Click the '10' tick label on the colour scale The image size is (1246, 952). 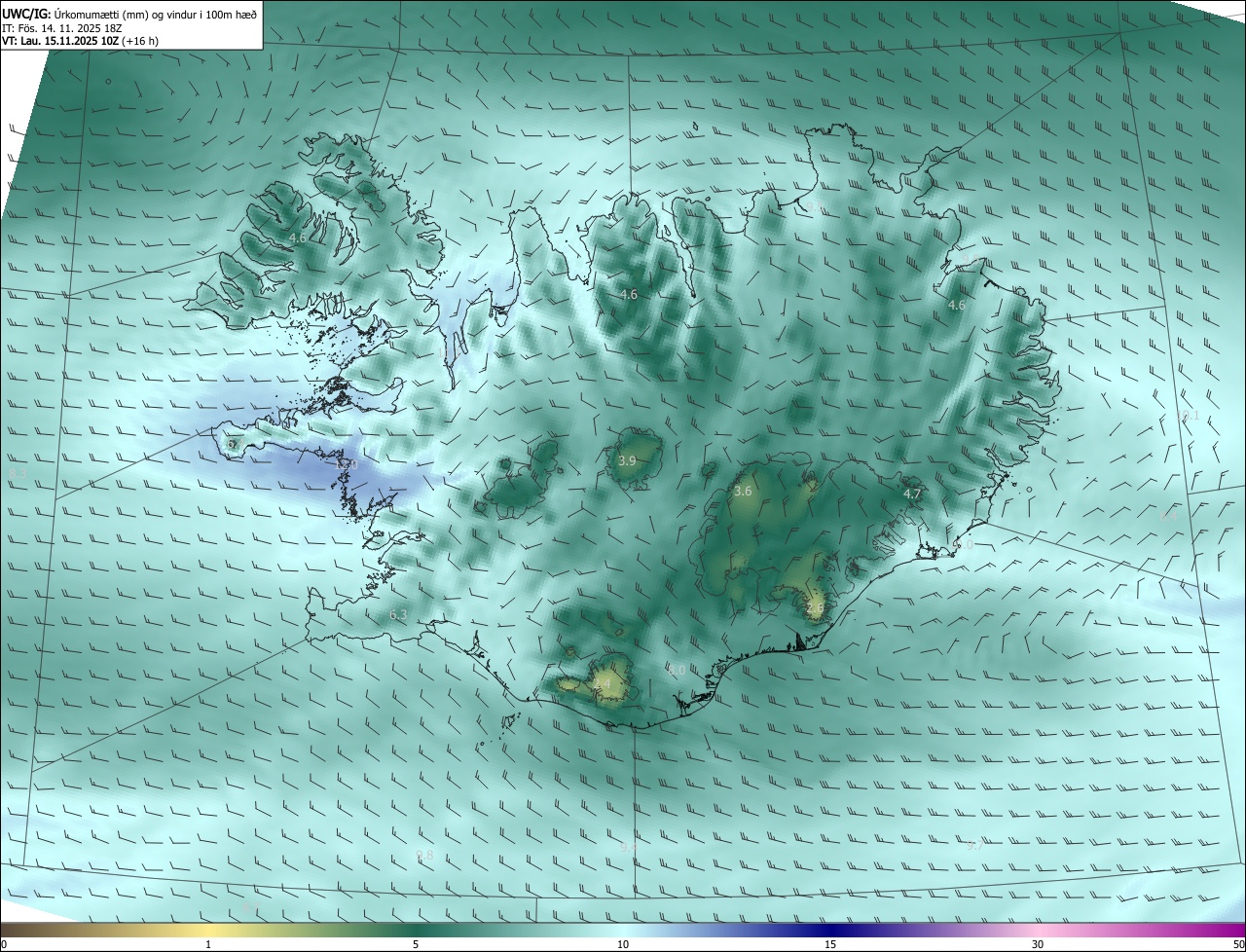[623, 945]
